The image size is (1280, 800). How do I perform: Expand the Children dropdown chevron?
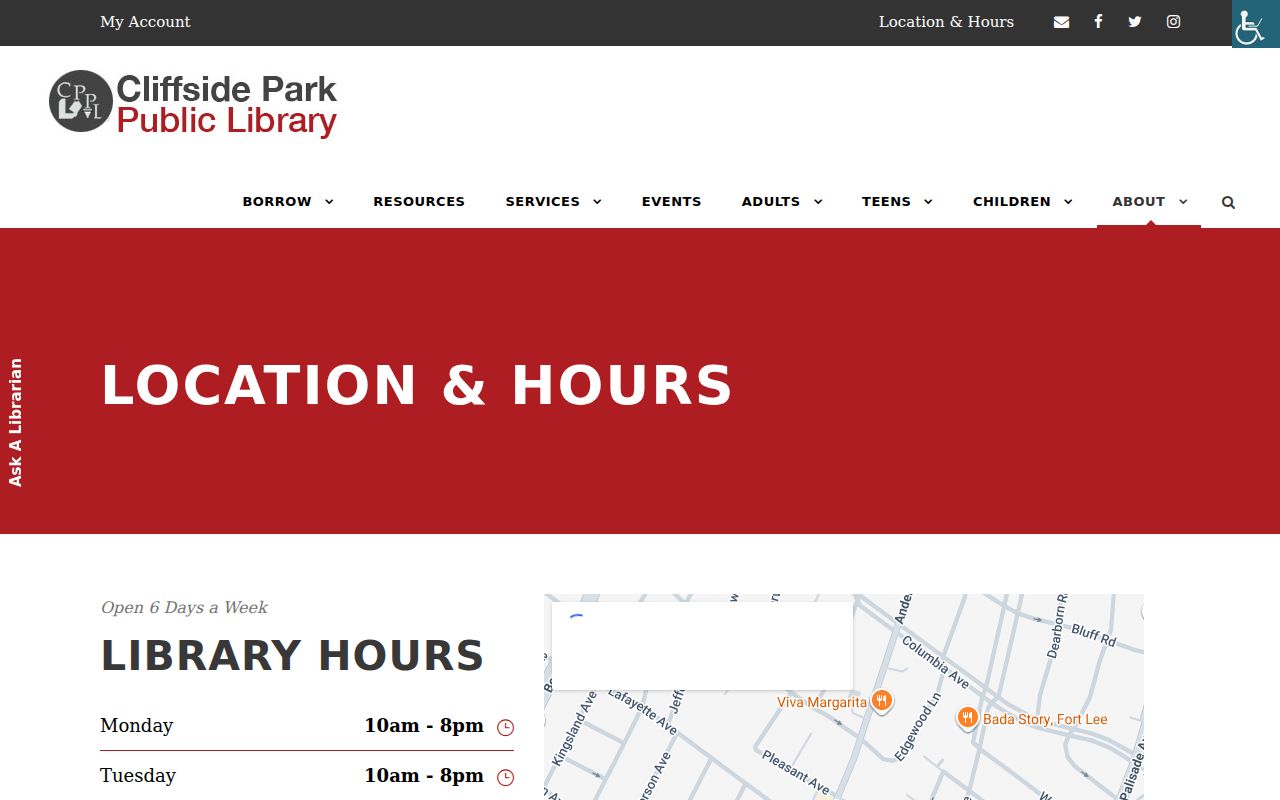pos(1068,202)
